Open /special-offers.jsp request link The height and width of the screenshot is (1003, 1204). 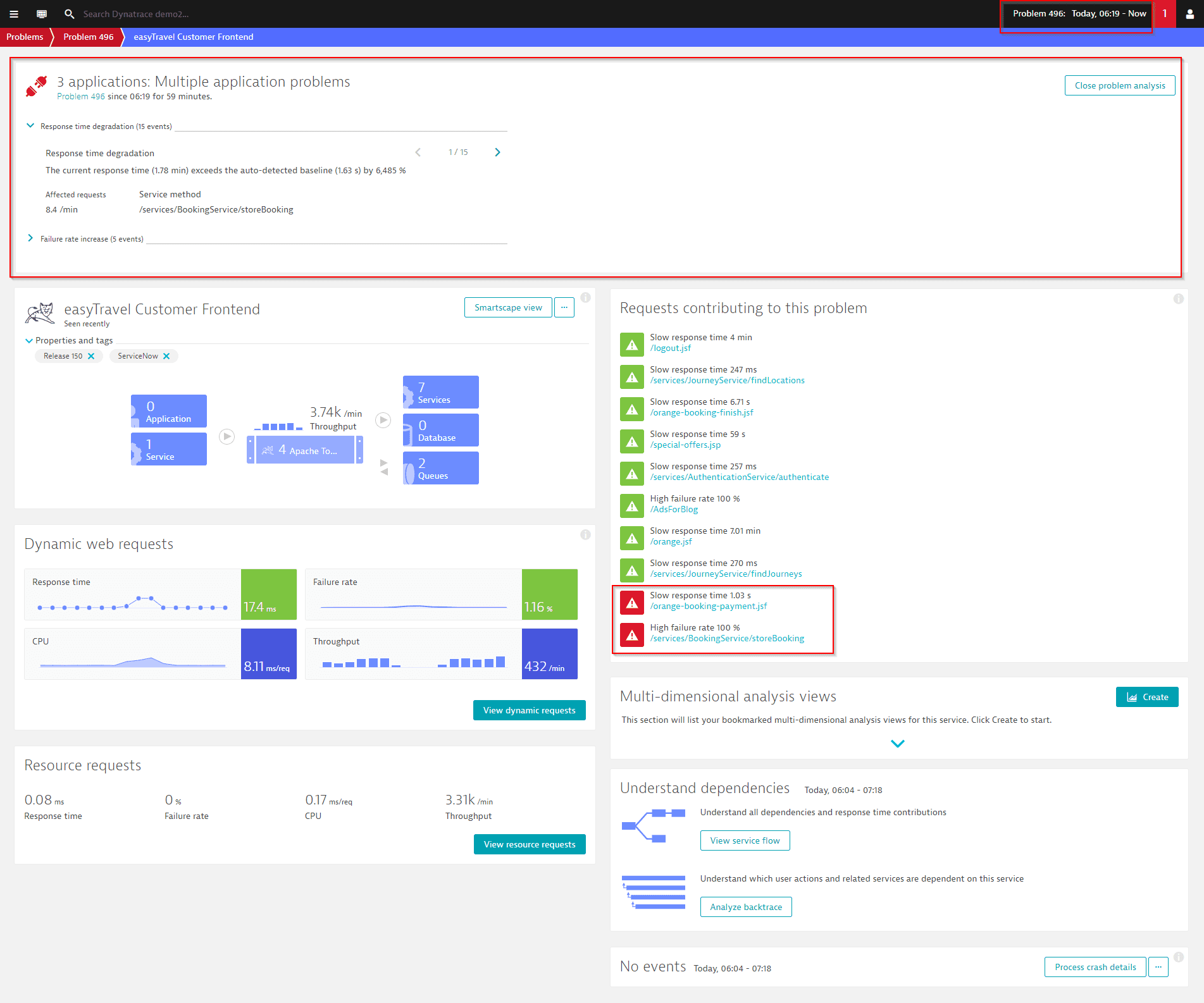685,445
